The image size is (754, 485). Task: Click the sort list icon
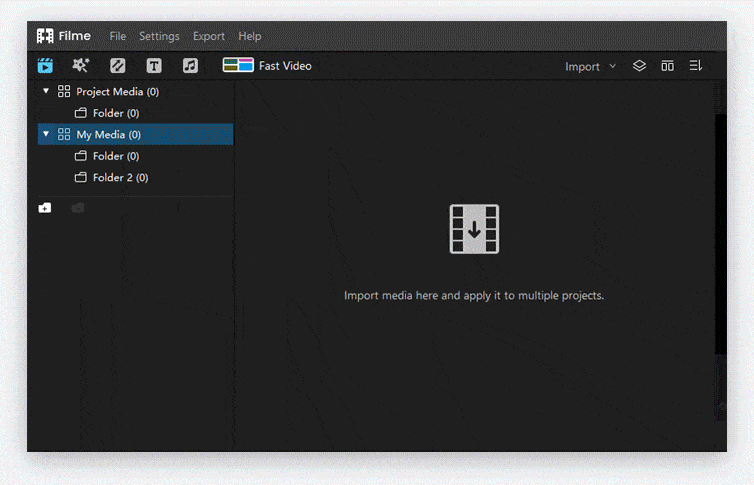(696, 66)
